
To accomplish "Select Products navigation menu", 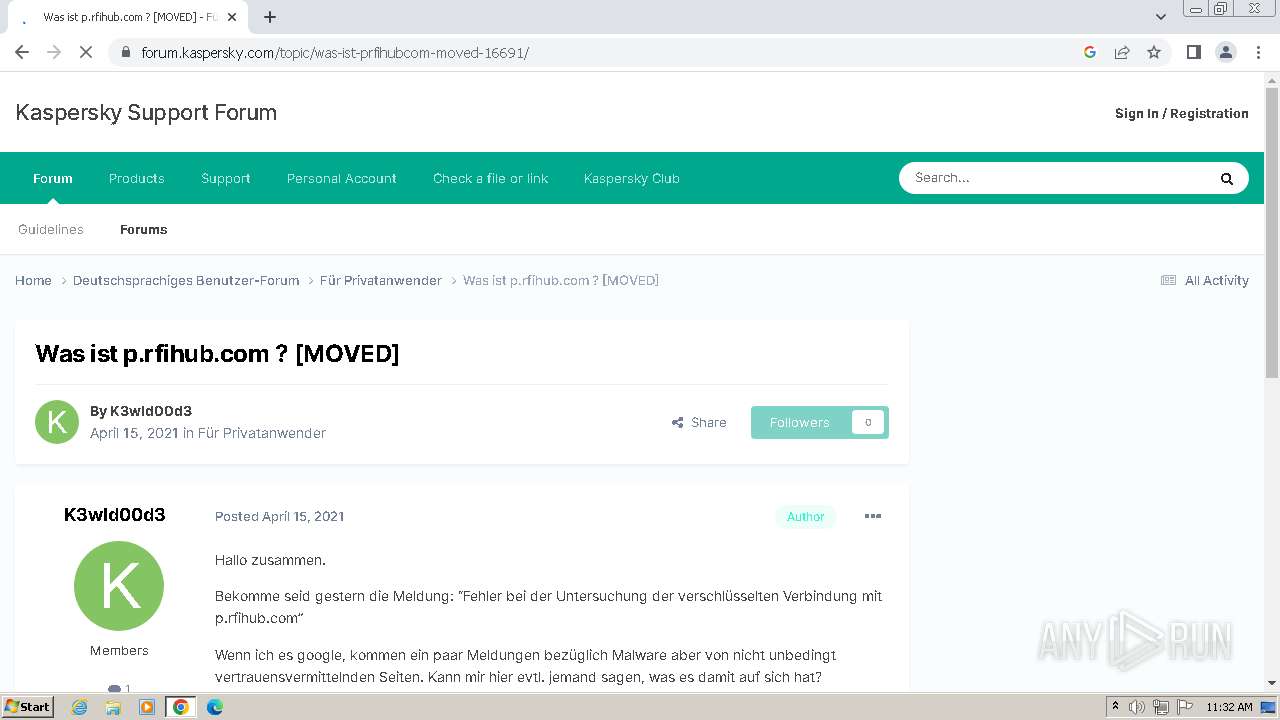I will pyautogui.click(x=137, y=178).
